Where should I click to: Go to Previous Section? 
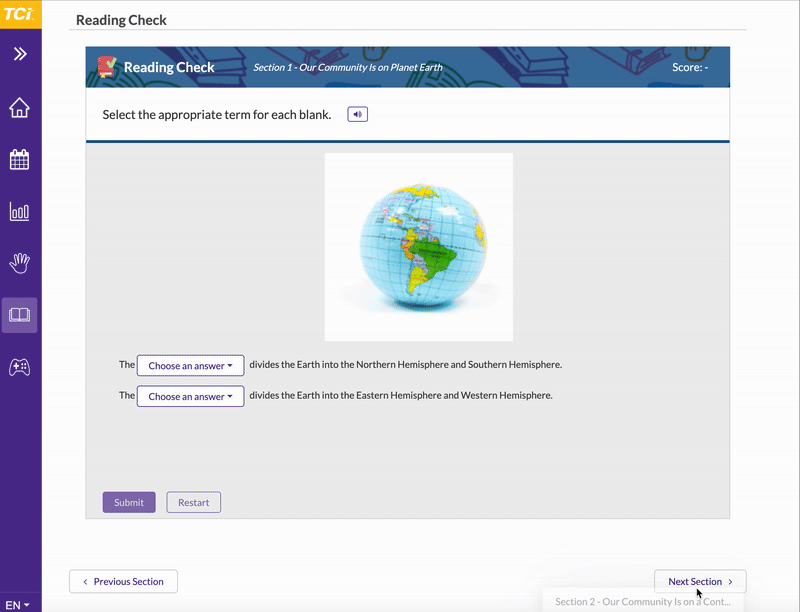[123, 581]
